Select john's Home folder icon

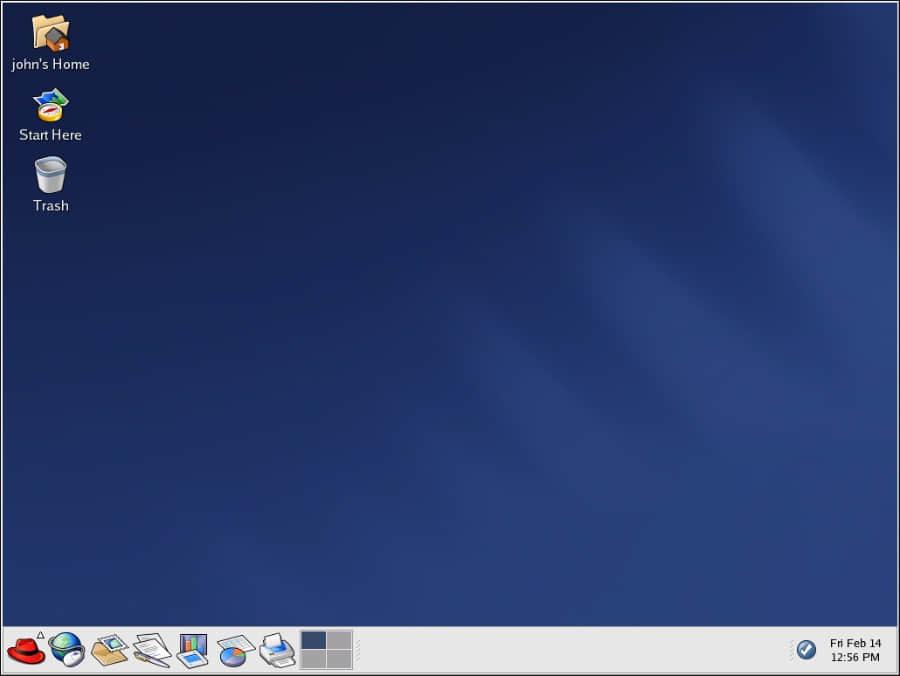click(x=50, y=33)
